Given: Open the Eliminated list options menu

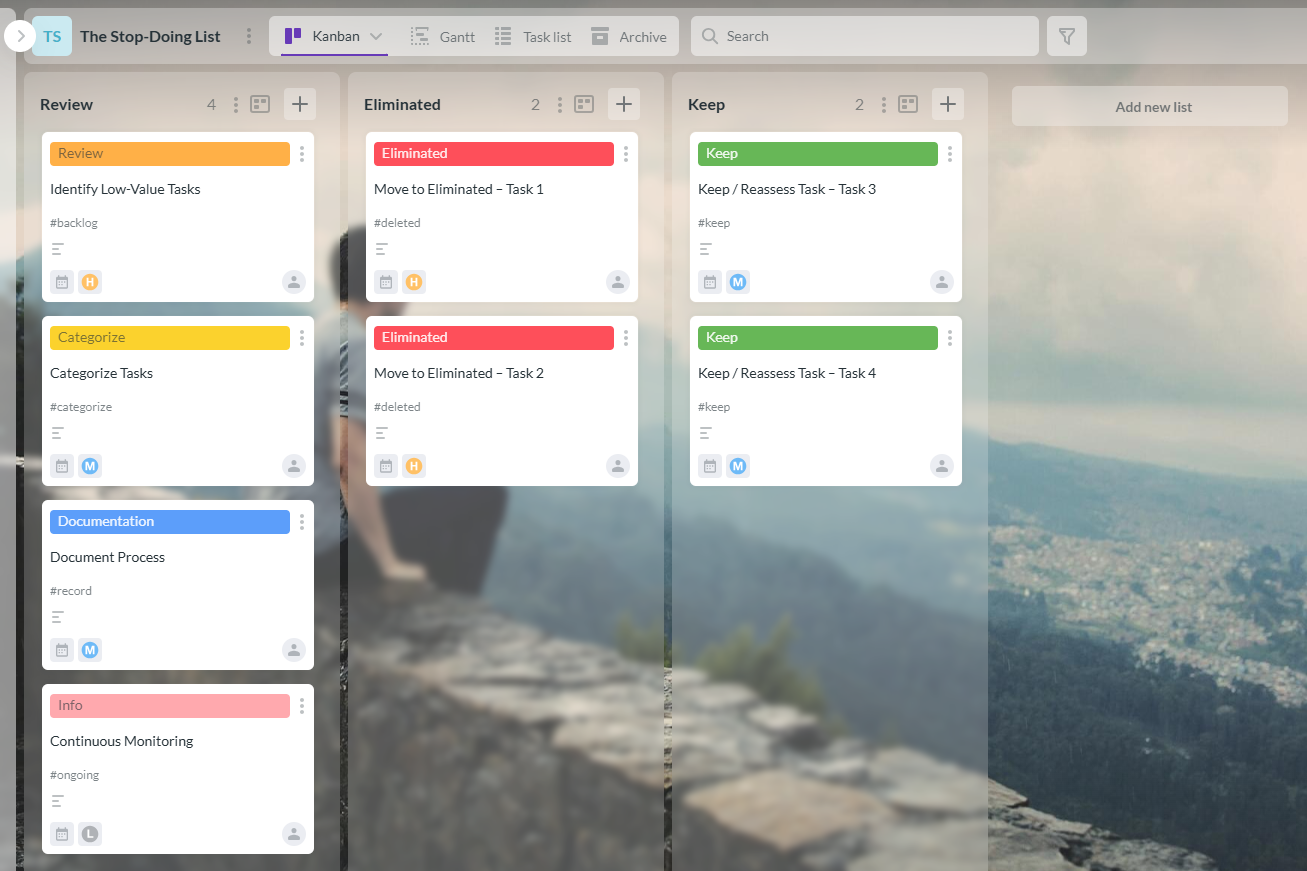Looking at the screenshot, I should coord(559,104).
